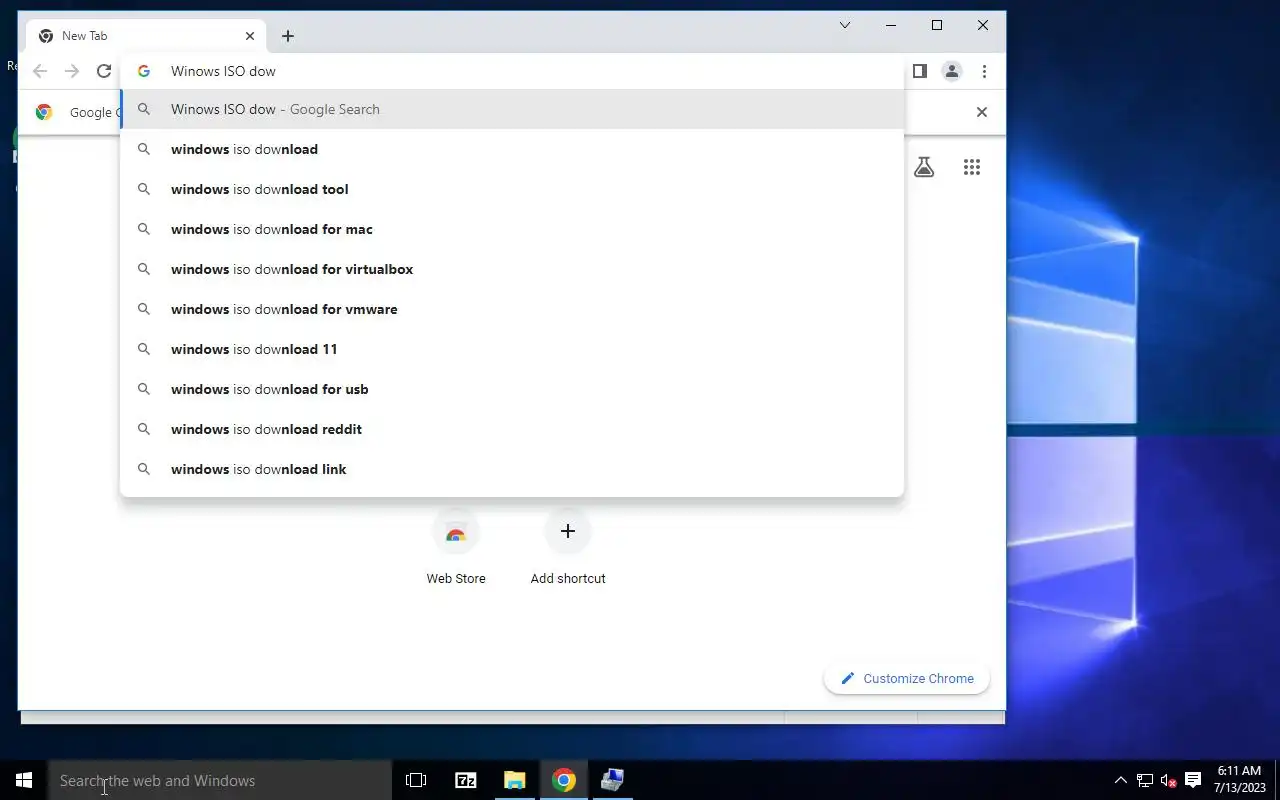The width and height of the screenshot is (1280, 800).
Task: Click 'Search the web and Windows' box
Action: tap(220, 780)
